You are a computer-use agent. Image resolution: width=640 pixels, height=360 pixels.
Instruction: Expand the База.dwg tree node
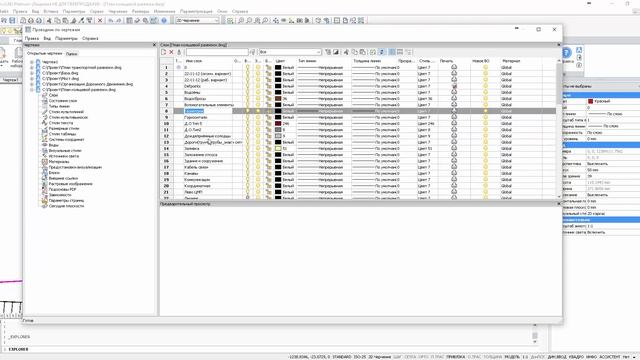[32, 73]
